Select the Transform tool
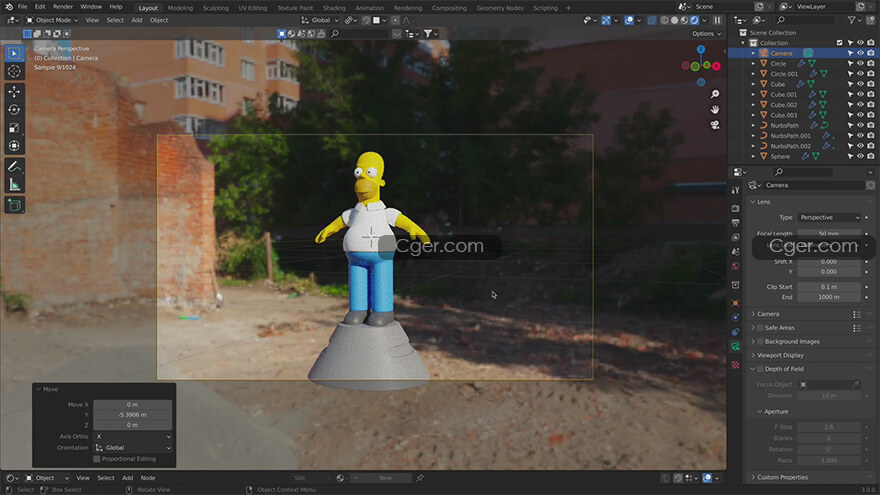 pyautogui.click(x=14, y=146)
